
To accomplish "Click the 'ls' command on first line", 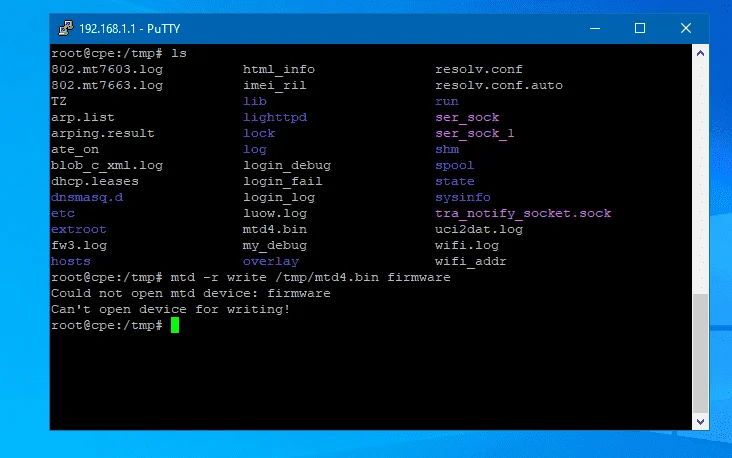I will pyautogui.click(x=179, y=53).
